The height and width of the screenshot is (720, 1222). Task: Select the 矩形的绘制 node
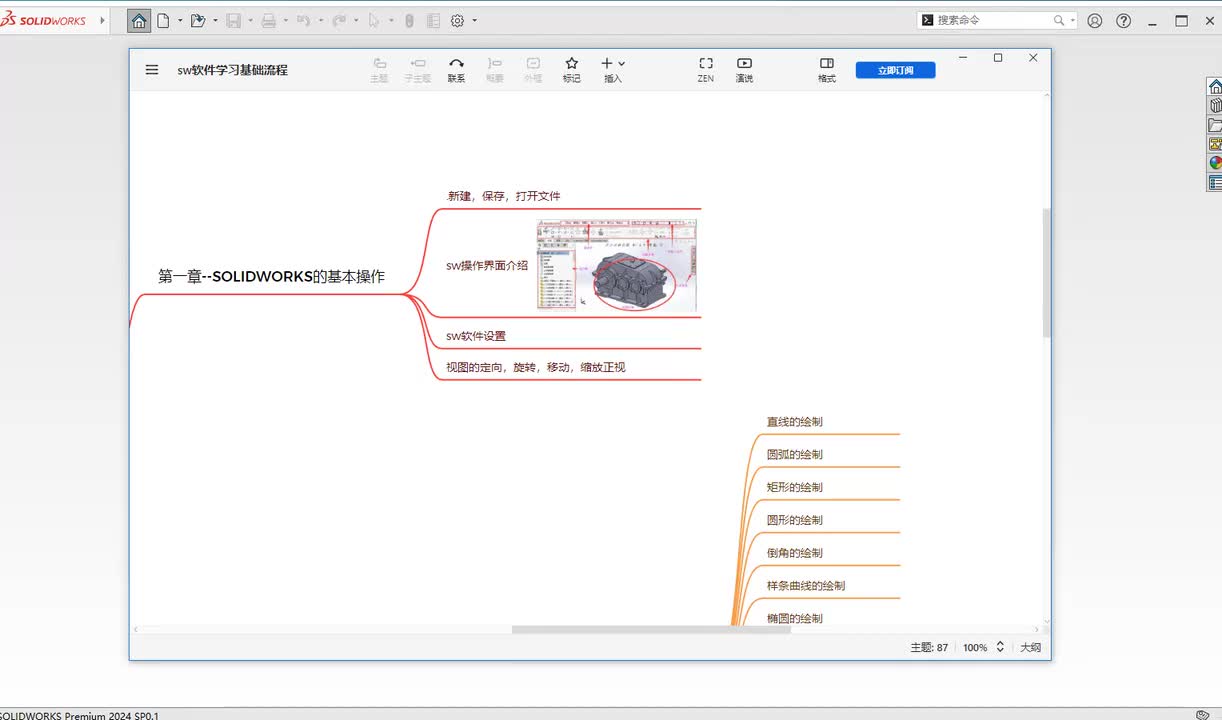(795, 487)
